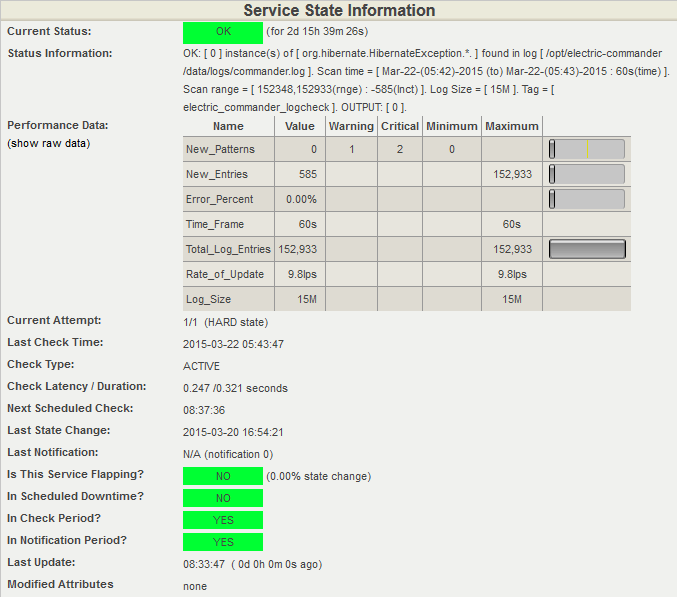Click the In Notification Period YES indicator
Viewport: 677px width, 597px height.
(x=222, y=542)
